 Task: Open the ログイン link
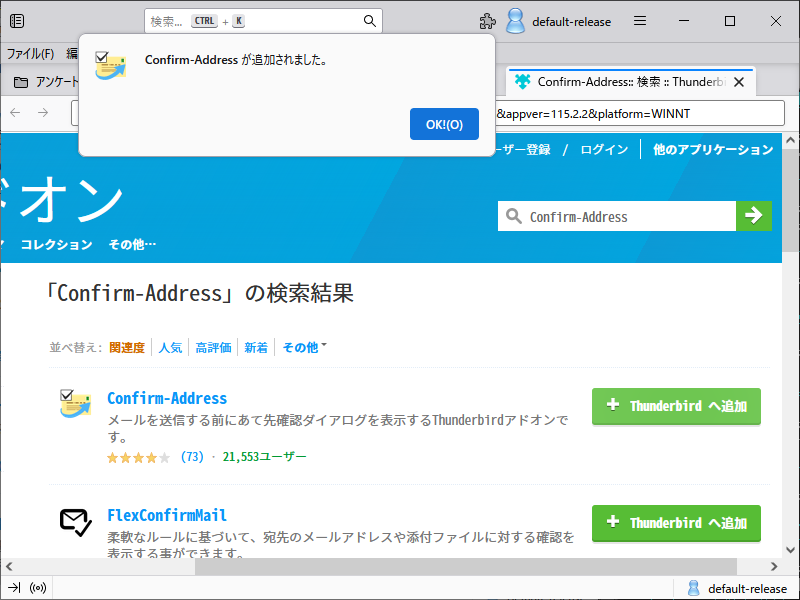point(604,149)
